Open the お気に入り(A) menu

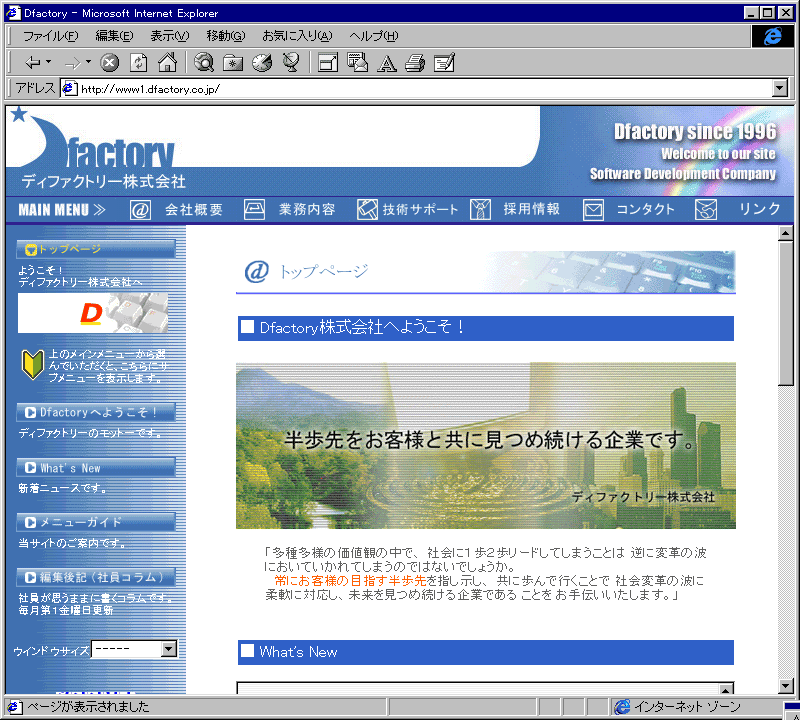(297, 36)
